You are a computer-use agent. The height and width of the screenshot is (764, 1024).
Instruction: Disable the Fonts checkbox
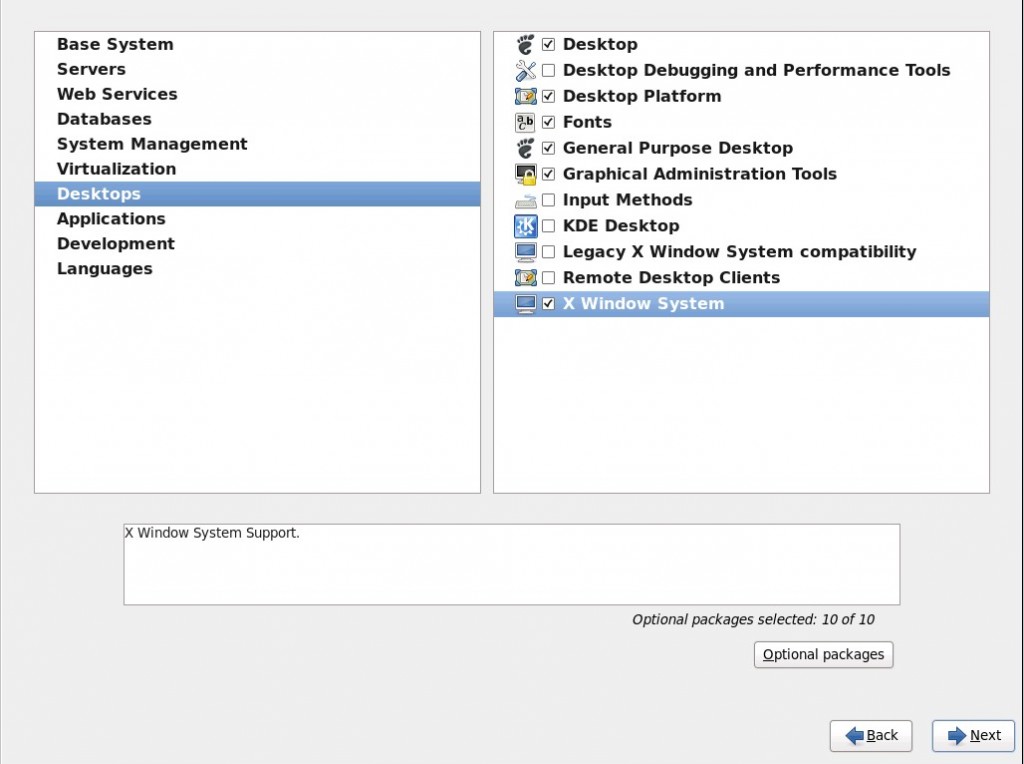point(548,122)
